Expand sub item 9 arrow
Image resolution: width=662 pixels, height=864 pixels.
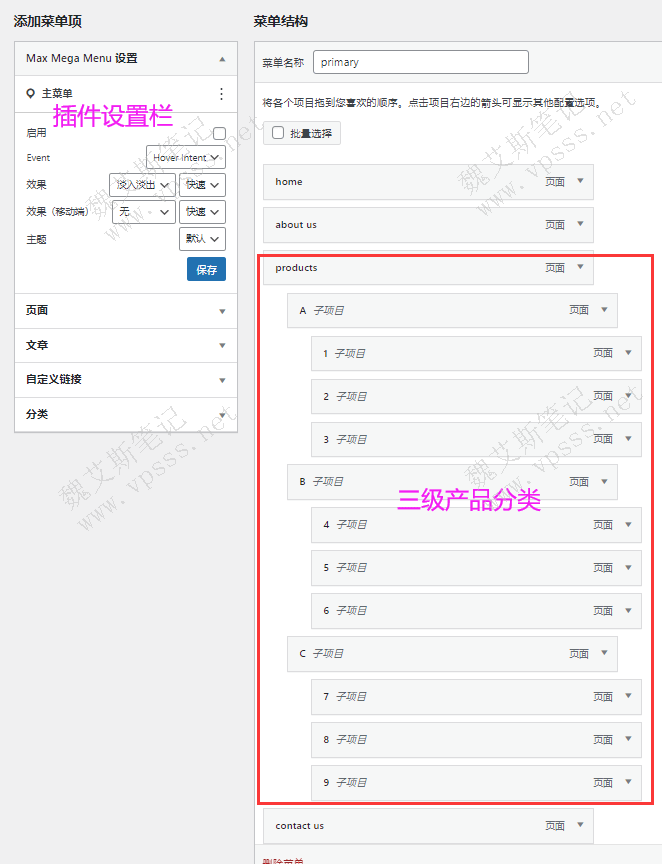click(628, 782)
